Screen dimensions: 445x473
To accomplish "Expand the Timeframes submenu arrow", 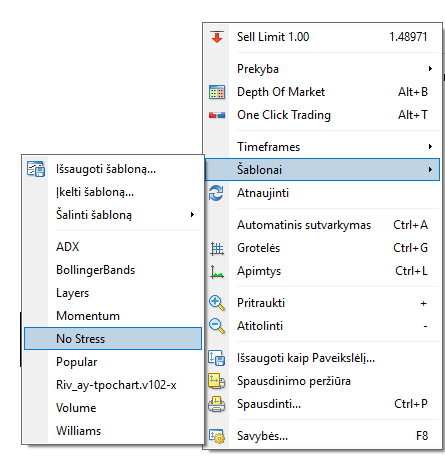I will click(x=430, y=146).
